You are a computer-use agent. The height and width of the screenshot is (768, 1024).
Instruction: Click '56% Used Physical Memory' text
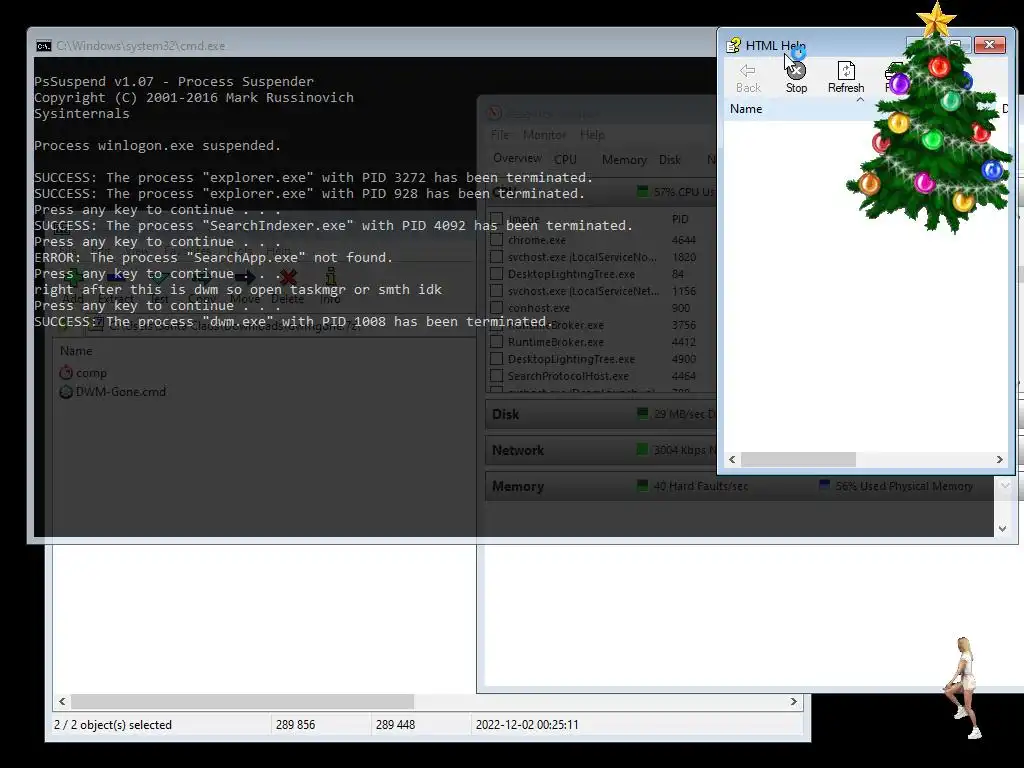[x=904, y=486]
